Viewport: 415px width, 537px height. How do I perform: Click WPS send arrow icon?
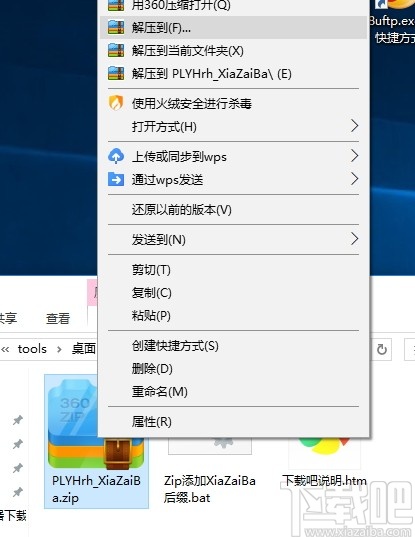(116, 179)
